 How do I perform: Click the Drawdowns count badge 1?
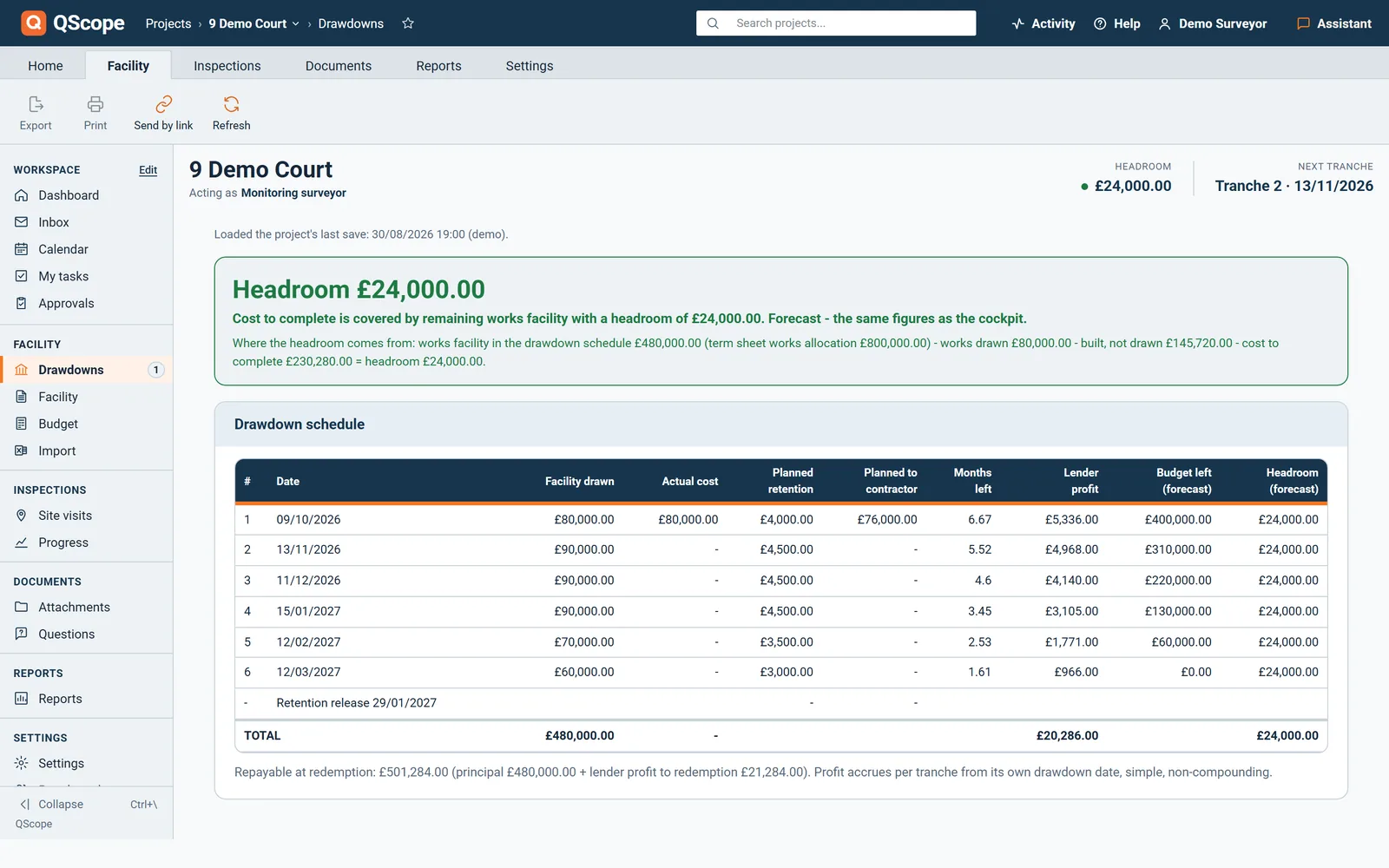click(156, 370)
